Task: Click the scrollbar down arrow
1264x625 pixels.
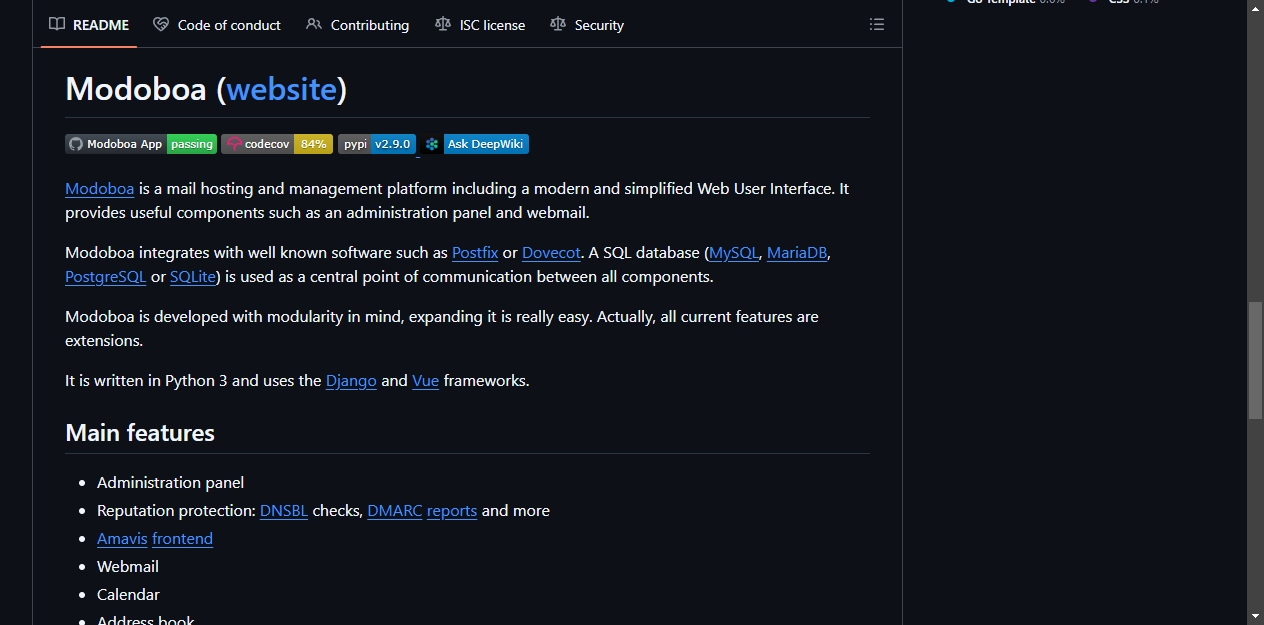Action: pyautogui.click(x=1255, y=616)
